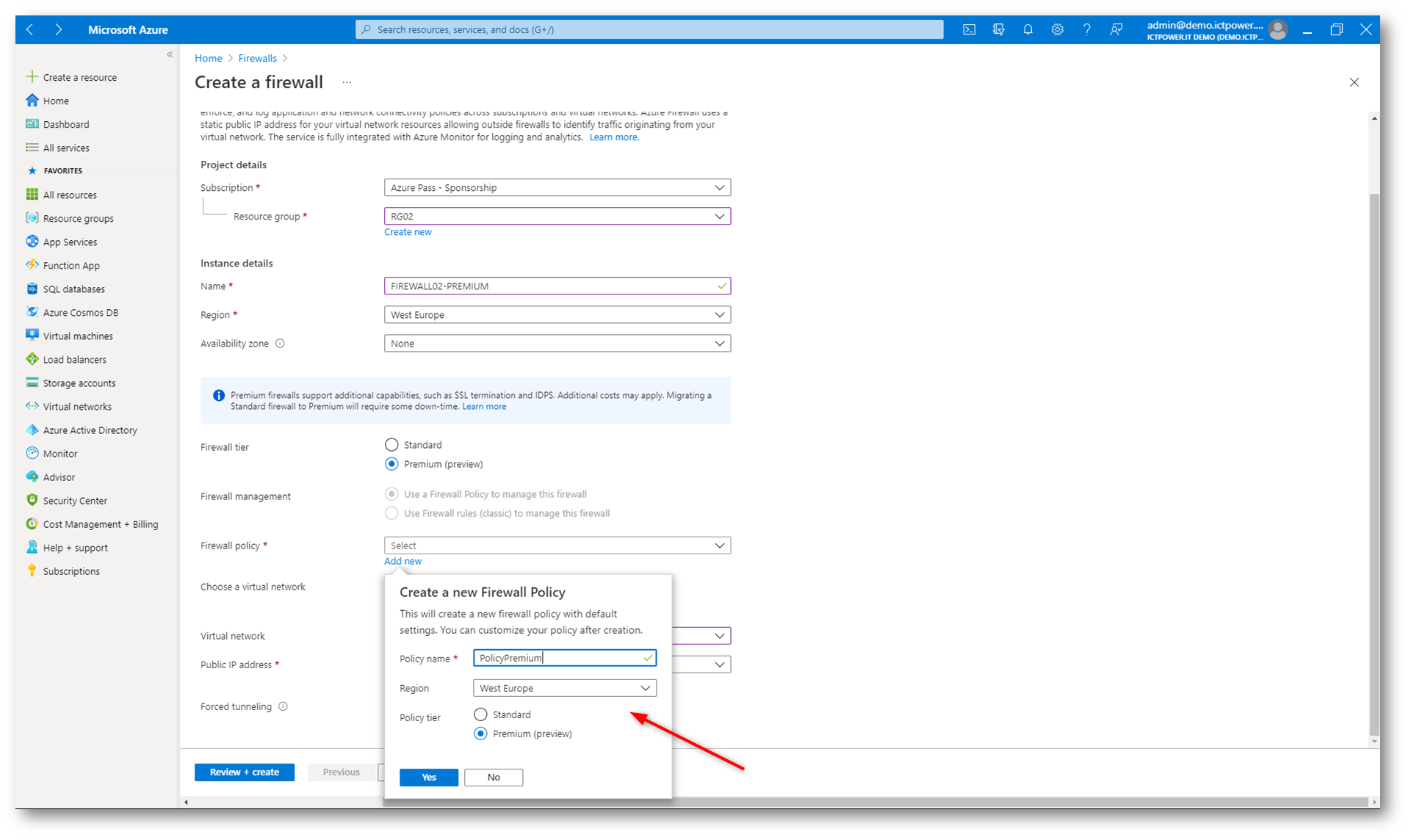The width and height of the screenshot is (1411, 840).
Task: Open the Subscription dropdown
Action: (x=557, y=188)
